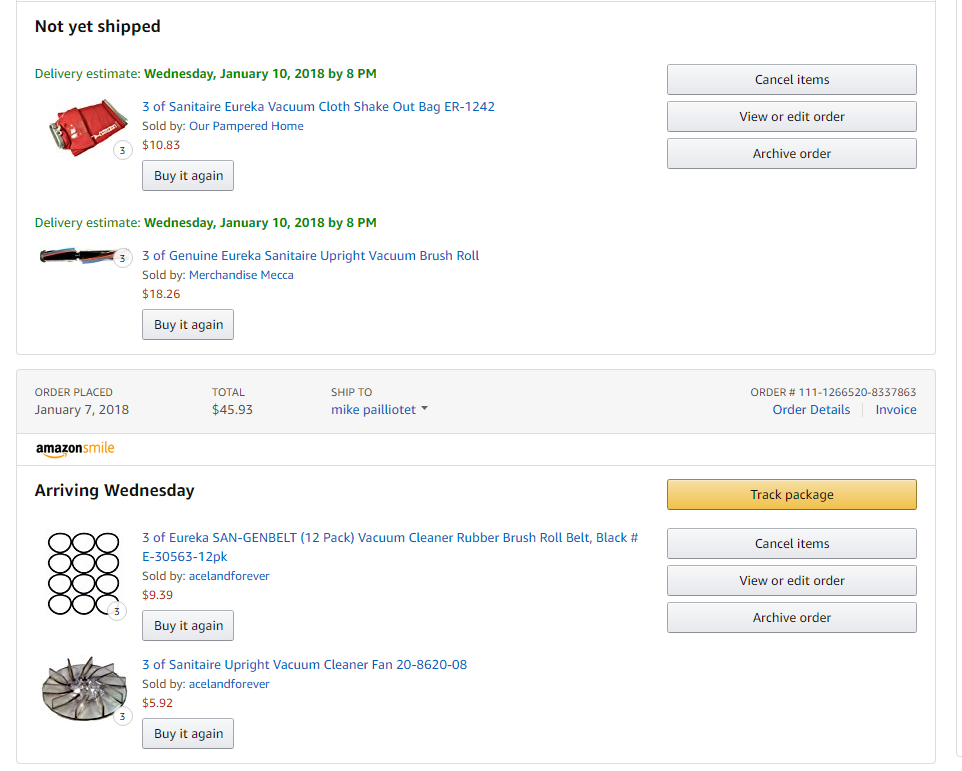
Task: Archive the Arriving Wednesday order
Action: (x=791, y=618)
